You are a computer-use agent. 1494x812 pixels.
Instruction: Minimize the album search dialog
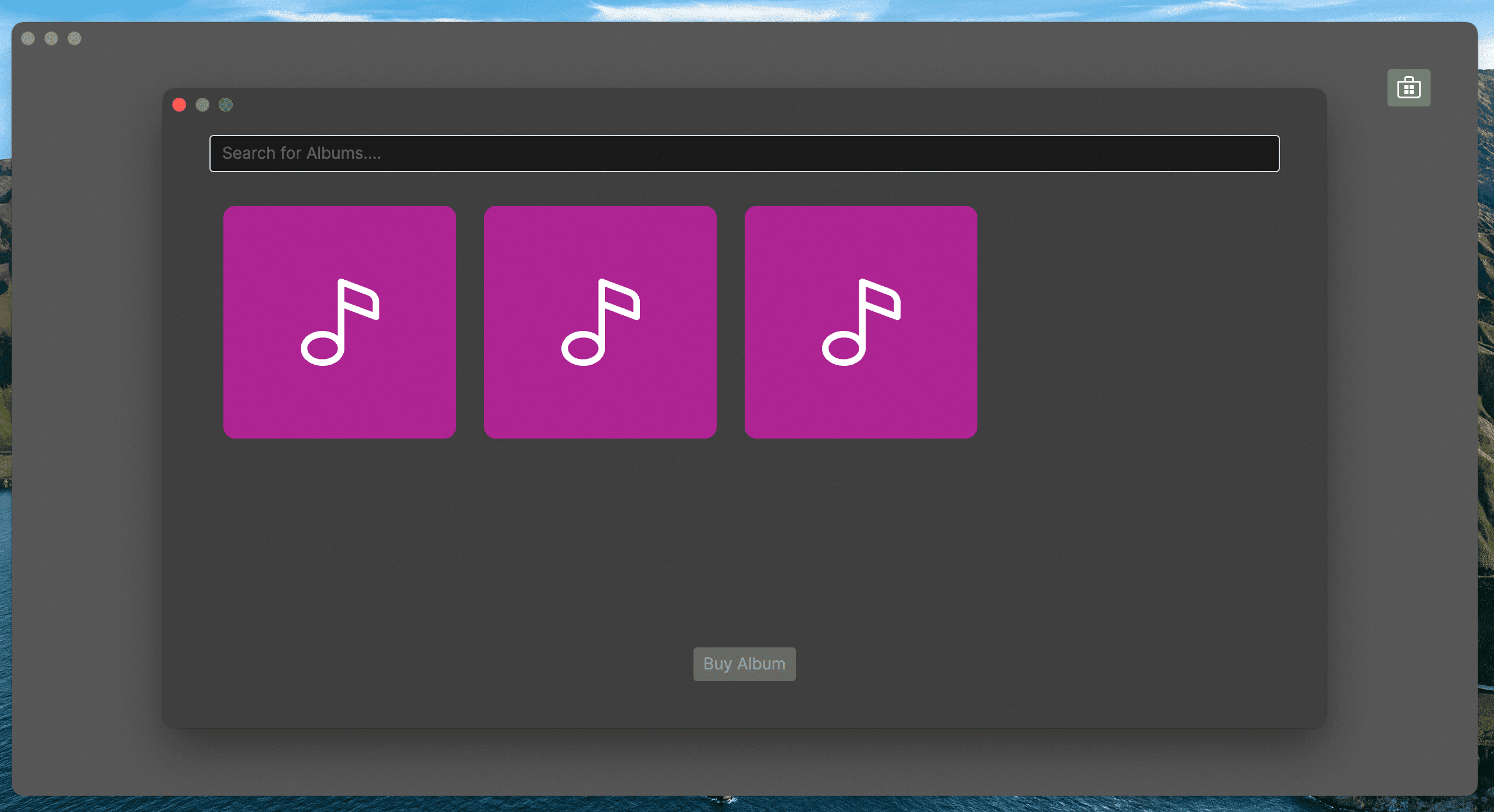point(202,105)
